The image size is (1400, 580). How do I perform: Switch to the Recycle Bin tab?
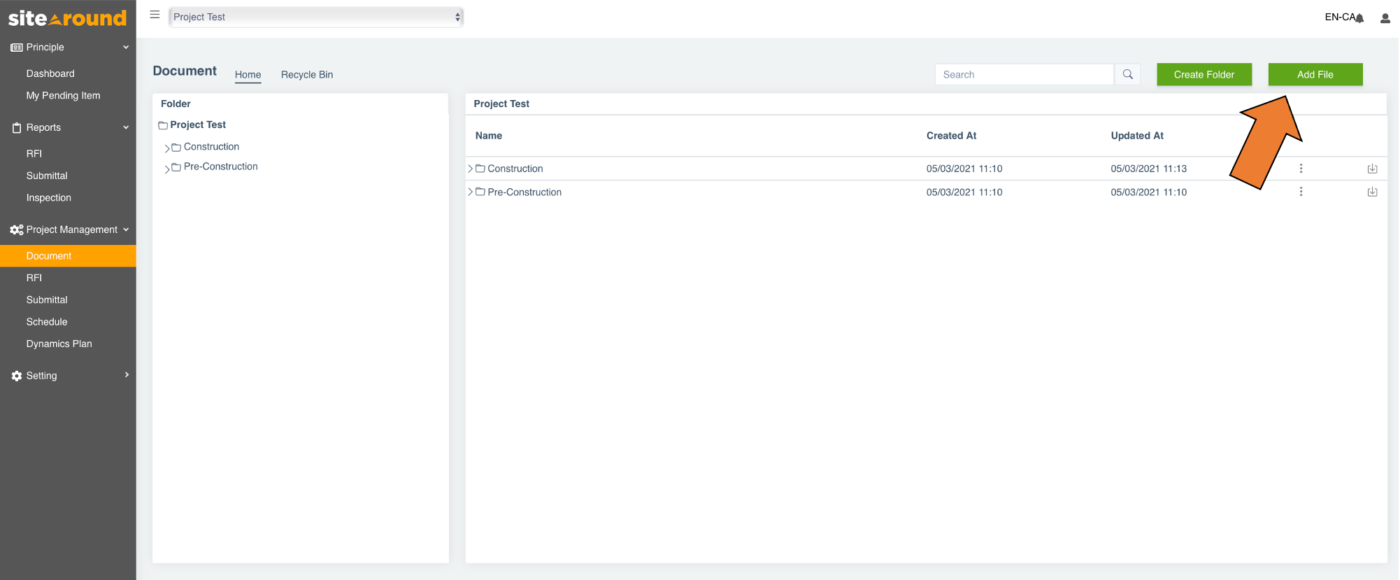(306, 74)
